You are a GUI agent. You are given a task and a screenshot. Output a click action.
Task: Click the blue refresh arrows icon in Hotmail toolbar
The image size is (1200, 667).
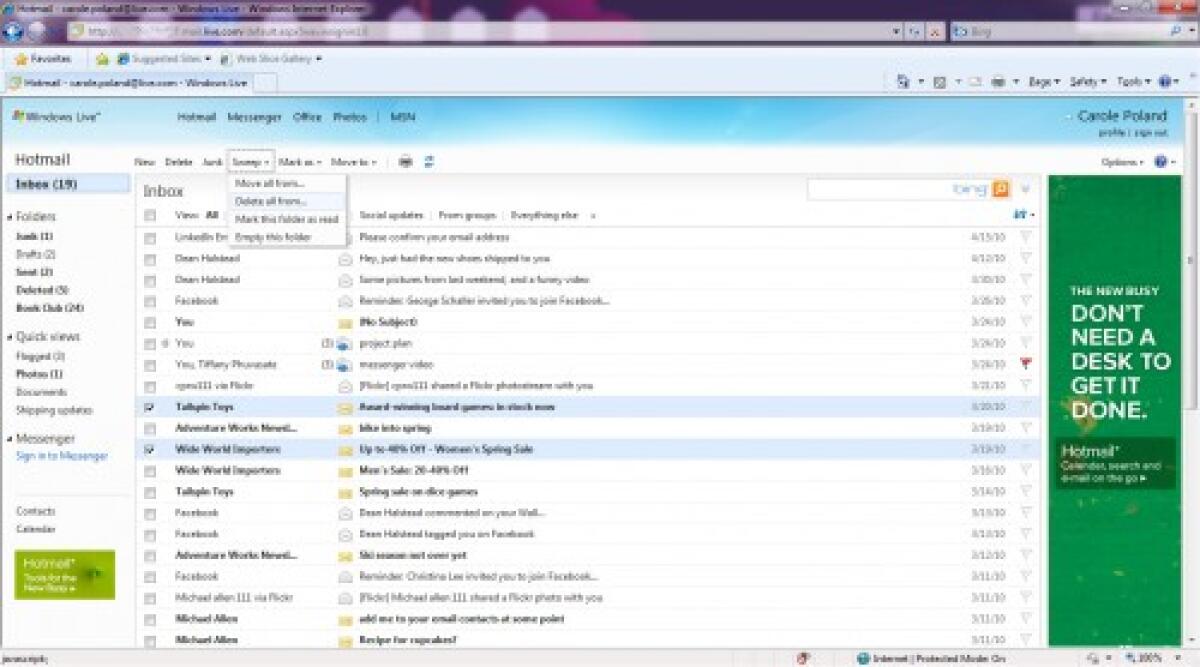(x=429, y=162)
